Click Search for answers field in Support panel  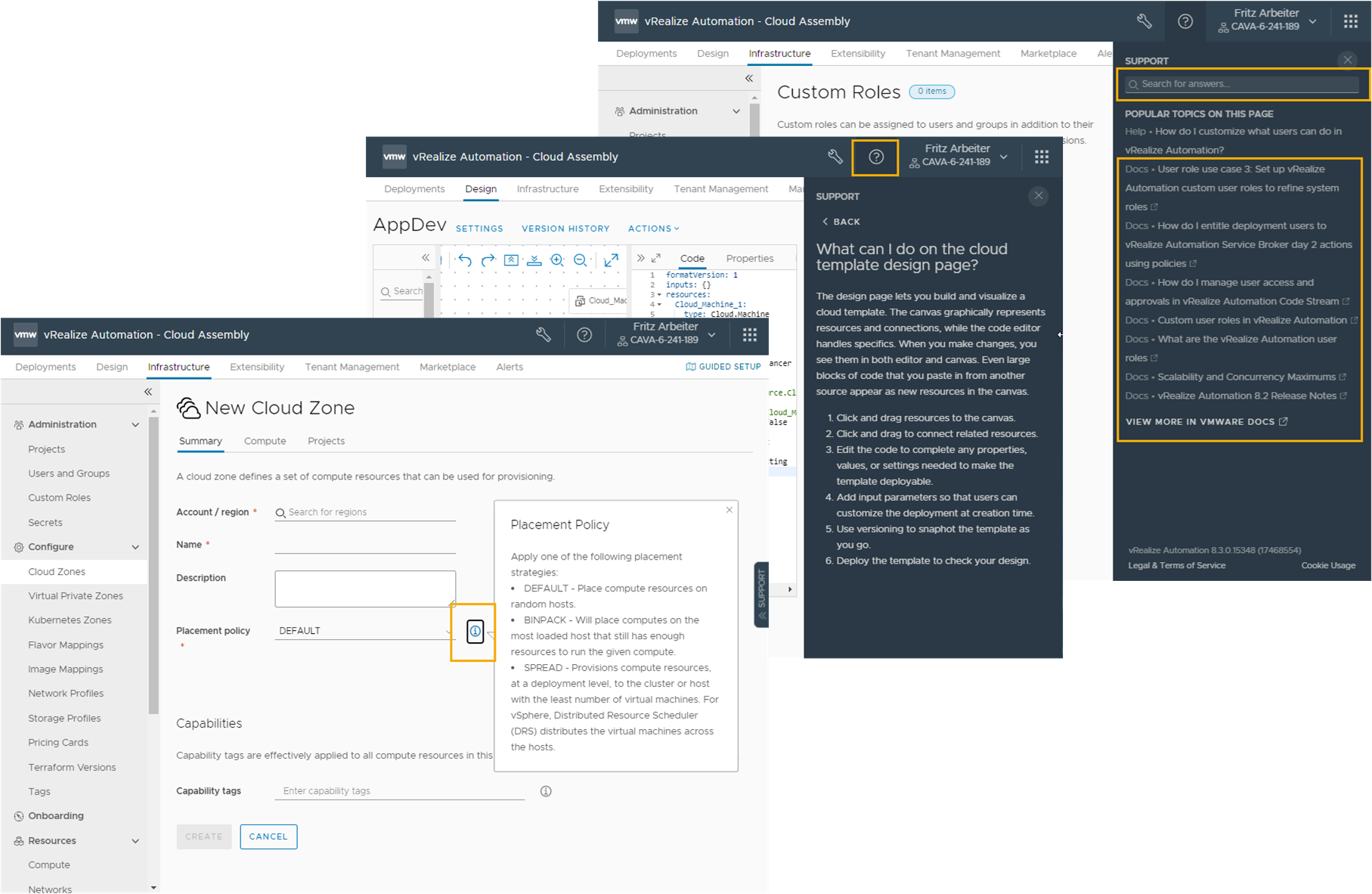[1243, 84]
